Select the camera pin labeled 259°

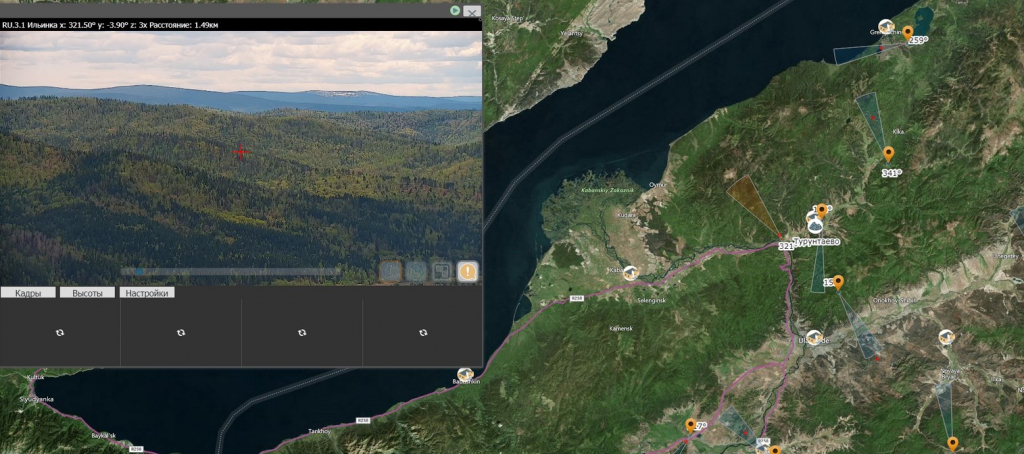coord(907,33)
